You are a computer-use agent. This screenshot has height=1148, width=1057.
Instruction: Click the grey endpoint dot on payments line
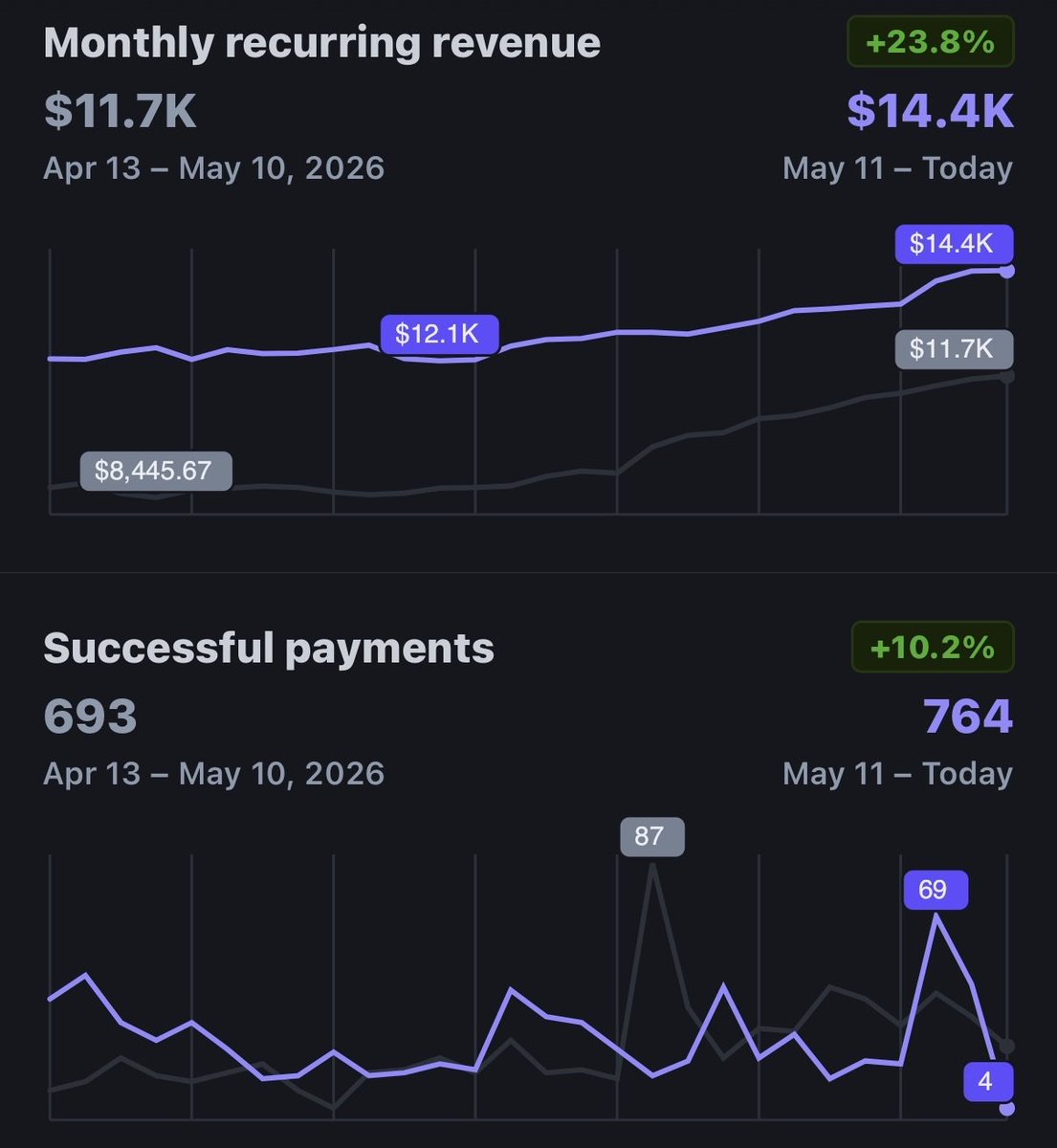[1006, 1046]
